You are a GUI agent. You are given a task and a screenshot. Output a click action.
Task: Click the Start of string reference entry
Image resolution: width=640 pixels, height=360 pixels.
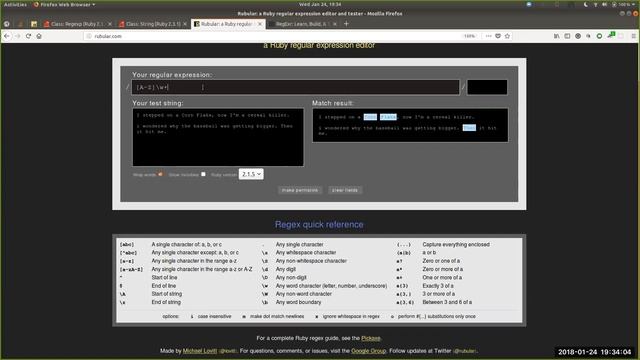click(167, 294)
